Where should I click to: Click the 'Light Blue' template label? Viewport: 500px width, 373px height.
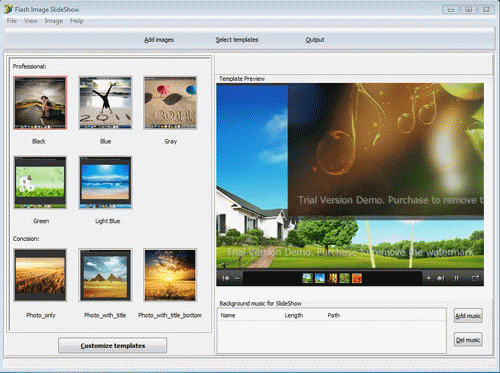(x=107, y=221)
